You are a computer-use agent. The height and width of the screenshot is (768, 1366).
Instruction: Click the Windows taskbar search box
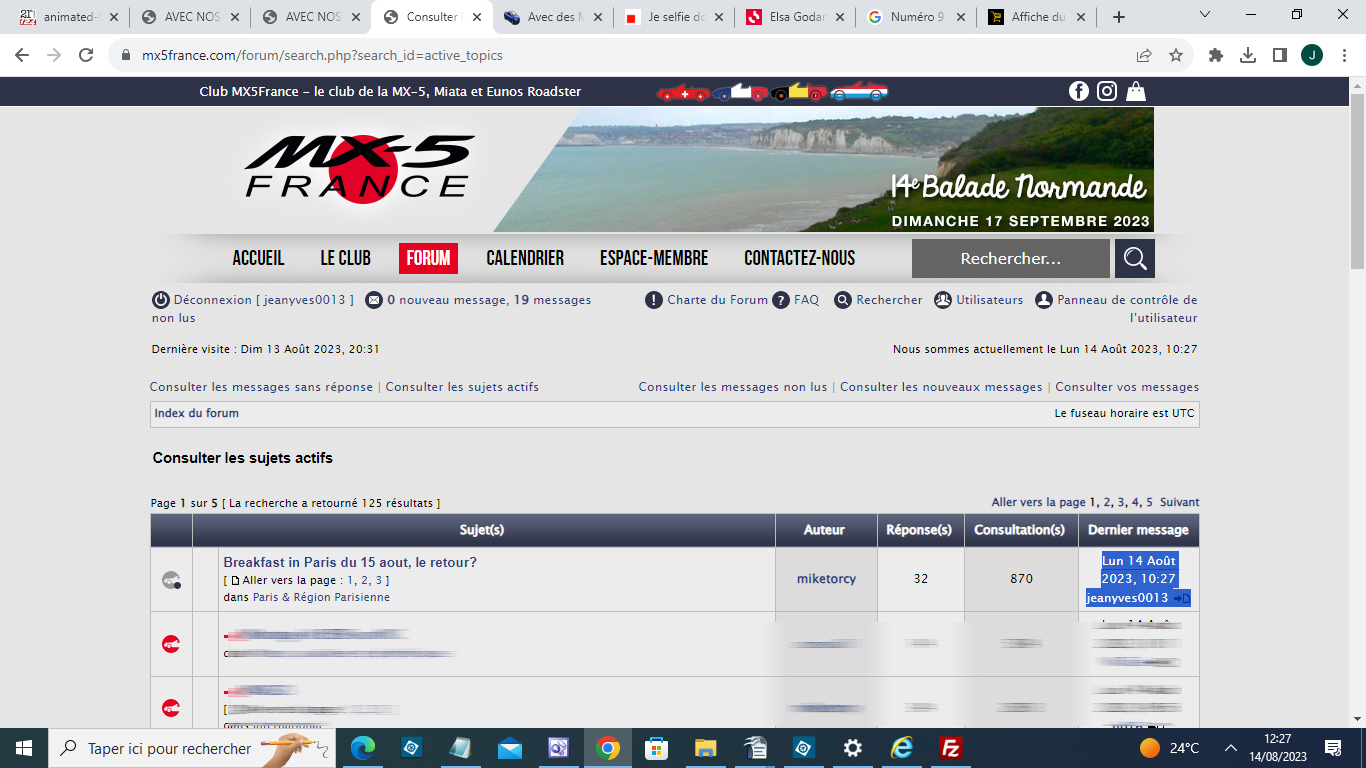190,748
